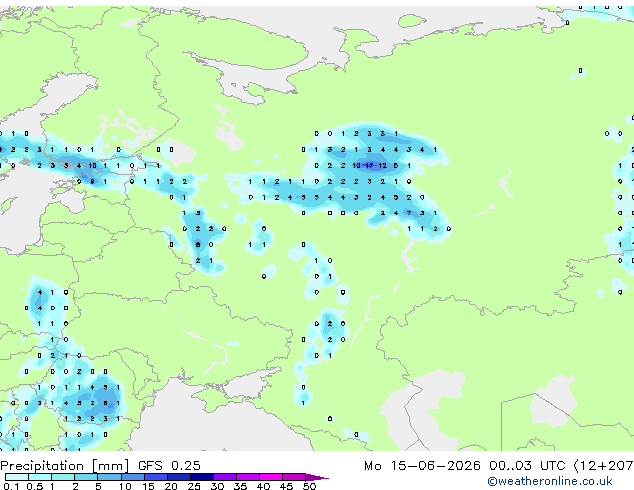Click the legend swatch between 0.1 and 0.5
Screen dimensions: 634x490
(x=17, y=477)
